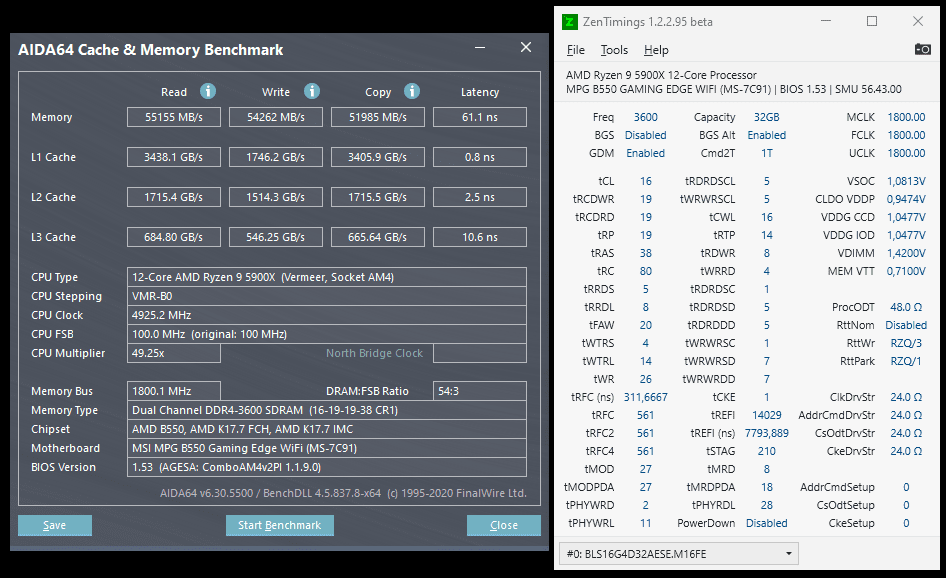The width and height of the screenshot is (946, 578).
Task: Click the Motherboard field MSI MPG B550
Action: click(326, 448)
